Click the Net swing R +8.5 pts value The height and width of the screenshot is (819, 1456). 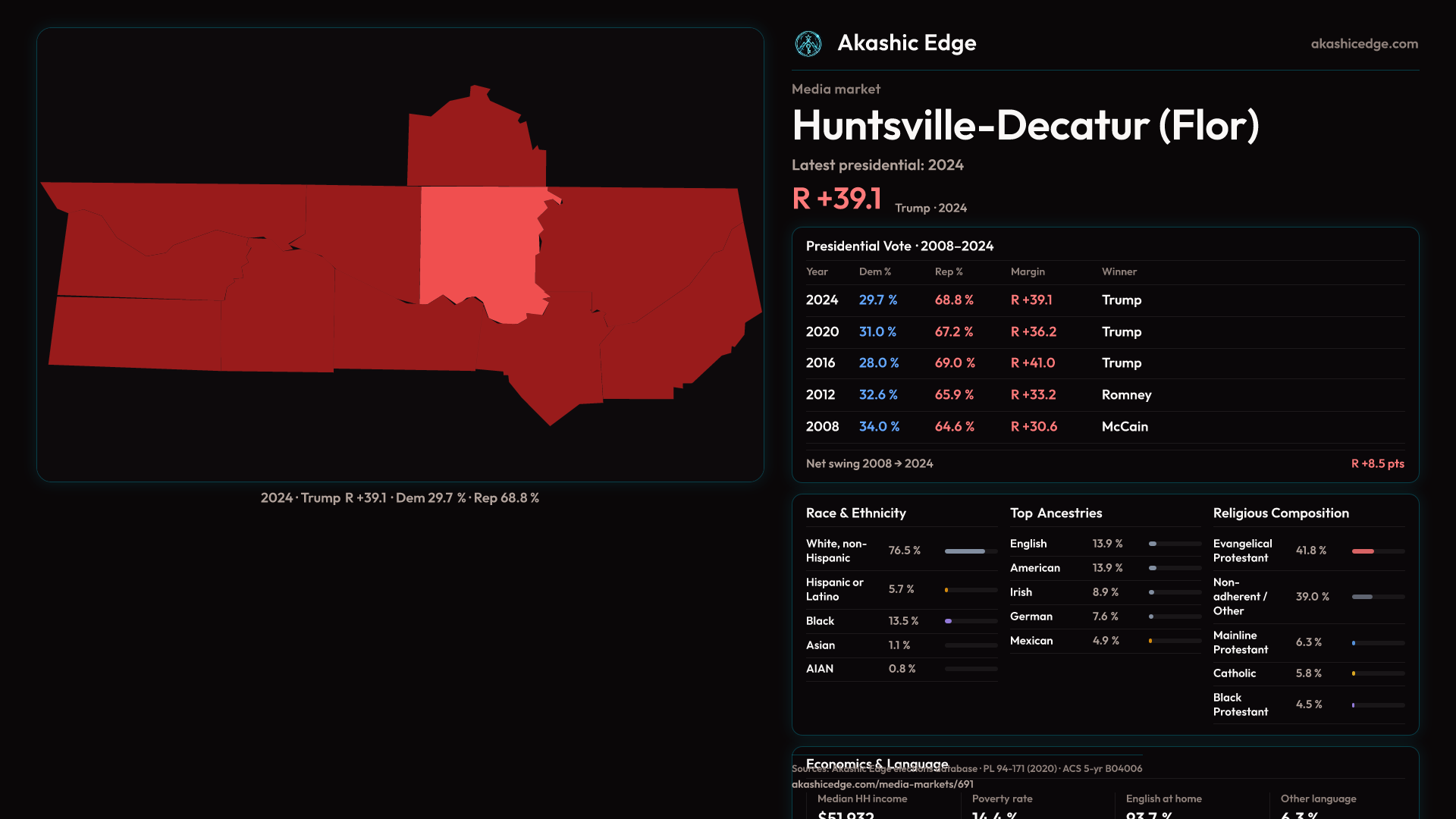(x=1376, y=463)
